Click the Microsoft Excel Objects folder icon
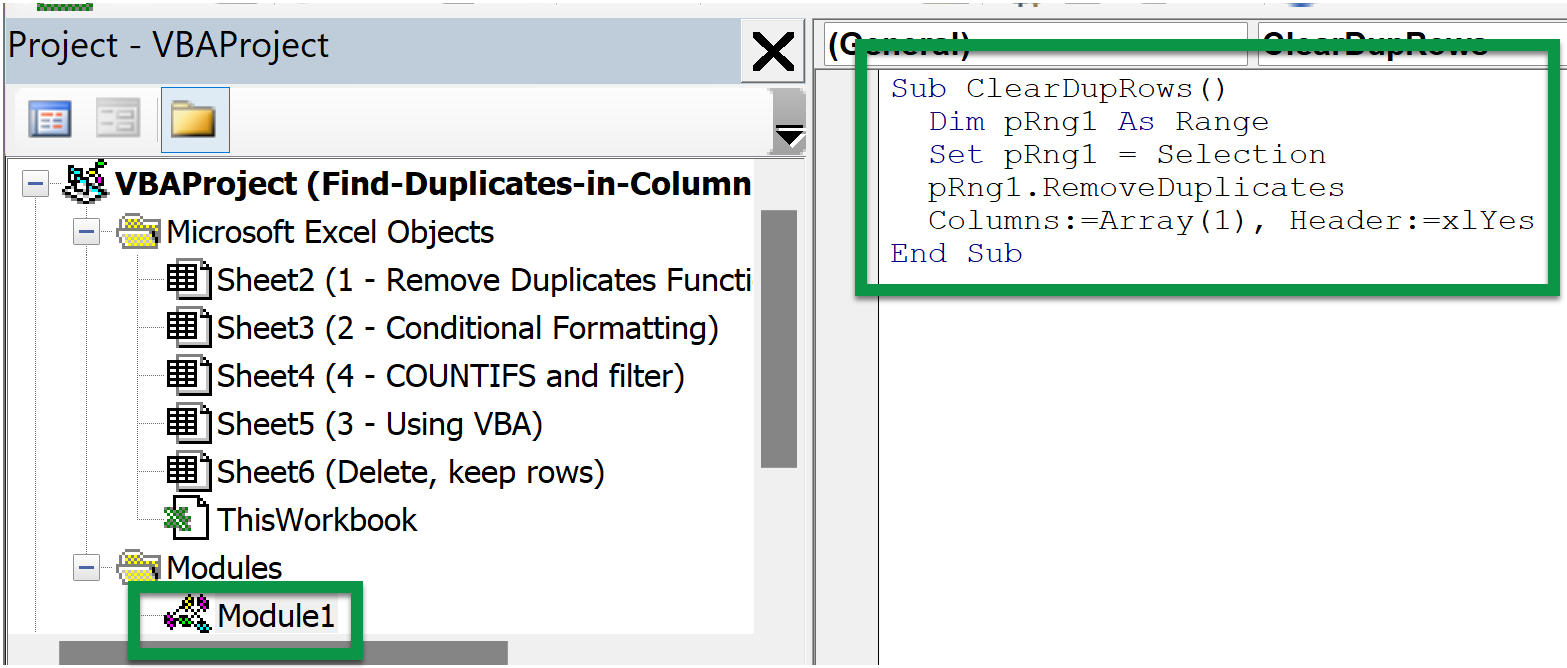The height and width of the screenshot is (668, 1567). point(140,231)
